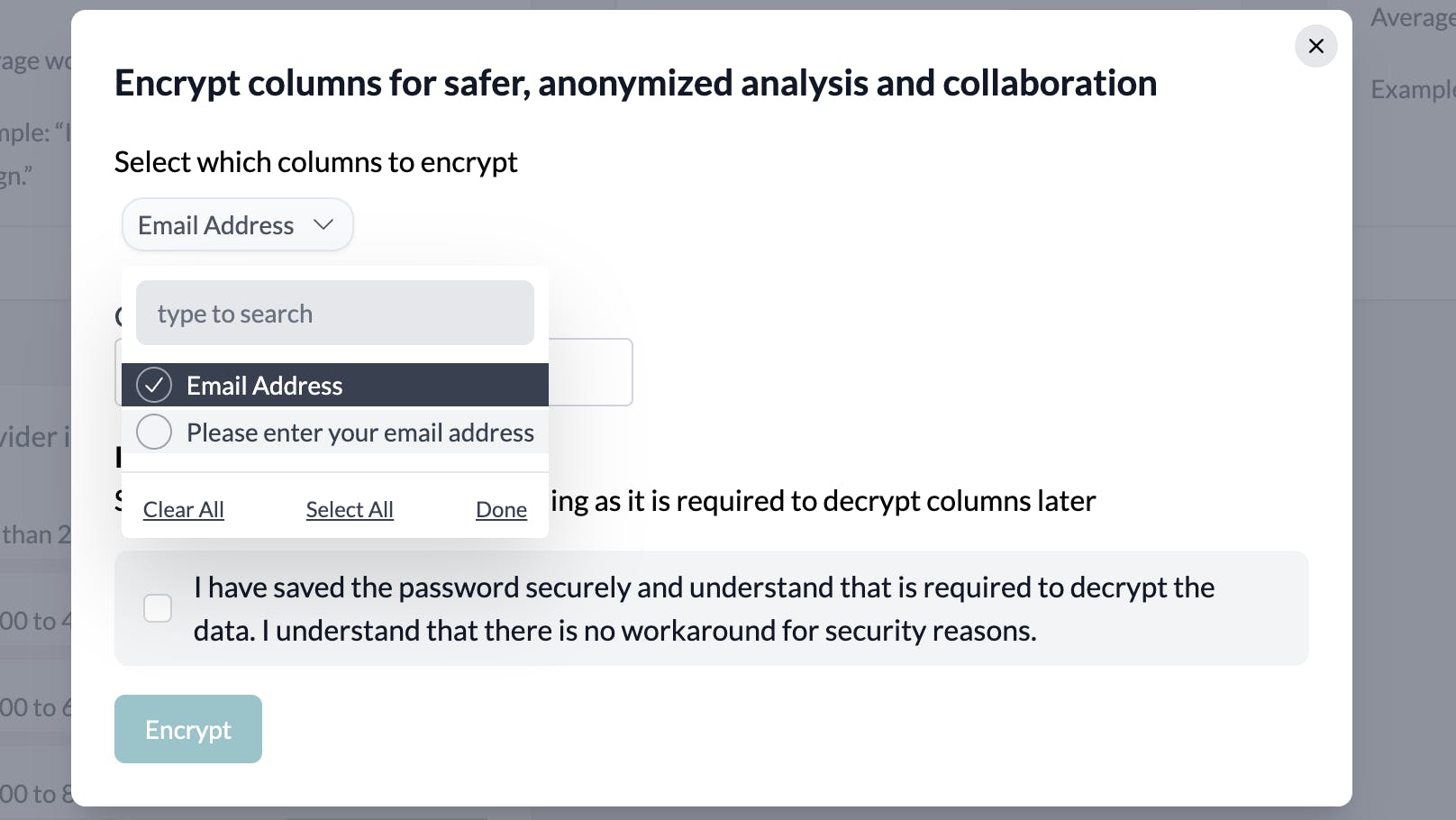Click the Select All link
The image size is (1456, 820).
(350, 509)
